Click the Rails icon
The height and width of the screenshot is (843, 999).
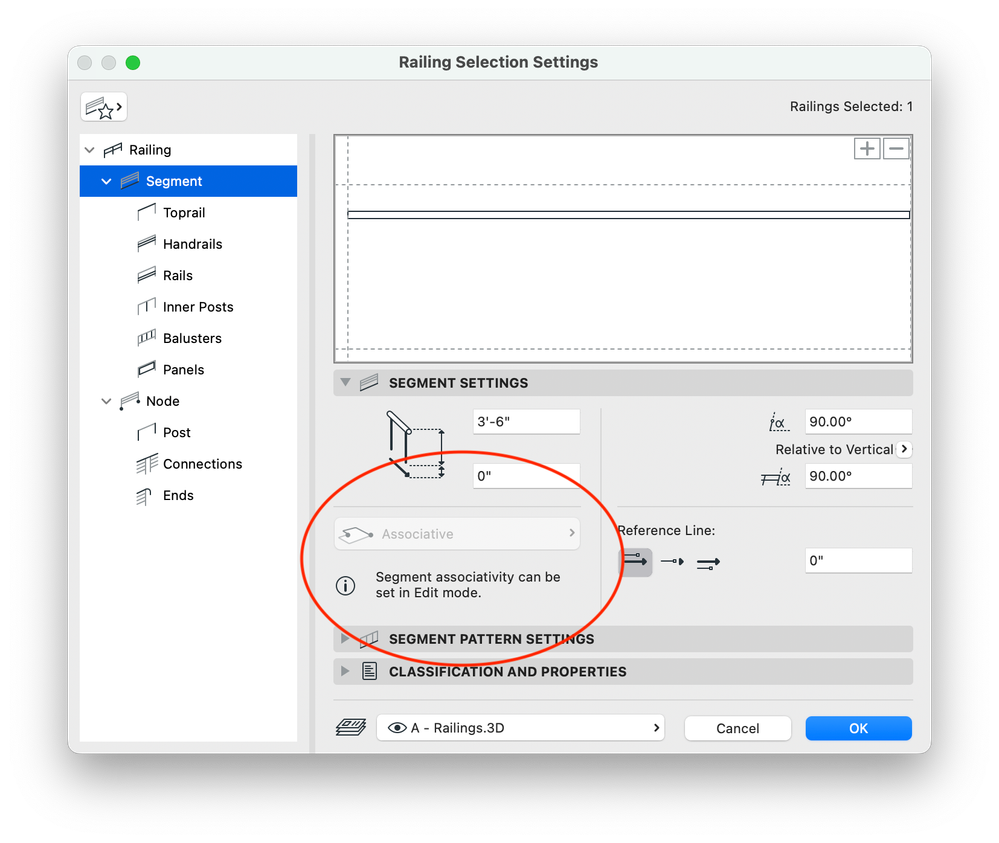(x=147, y=275)
